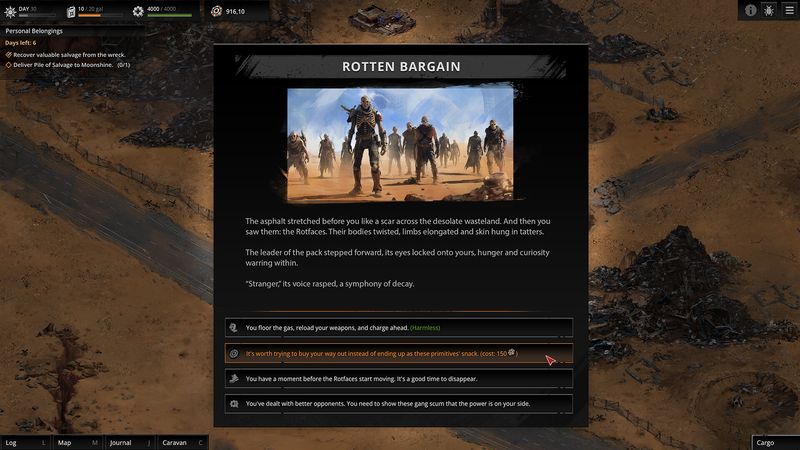This screenshot has width=800, height=450.
Task: Click the currency coin icon
Action: point(216,12)
